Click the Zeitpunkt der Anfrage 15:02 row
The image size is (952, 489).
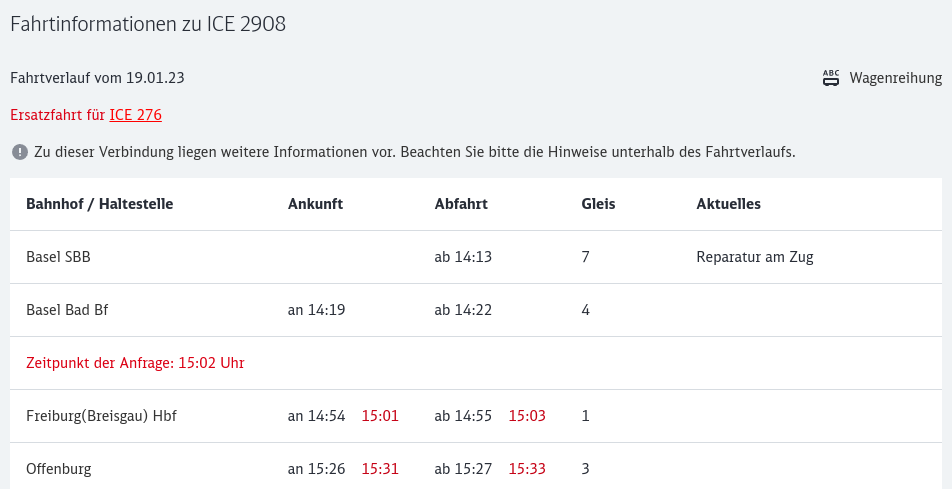(x=135, y=363)
